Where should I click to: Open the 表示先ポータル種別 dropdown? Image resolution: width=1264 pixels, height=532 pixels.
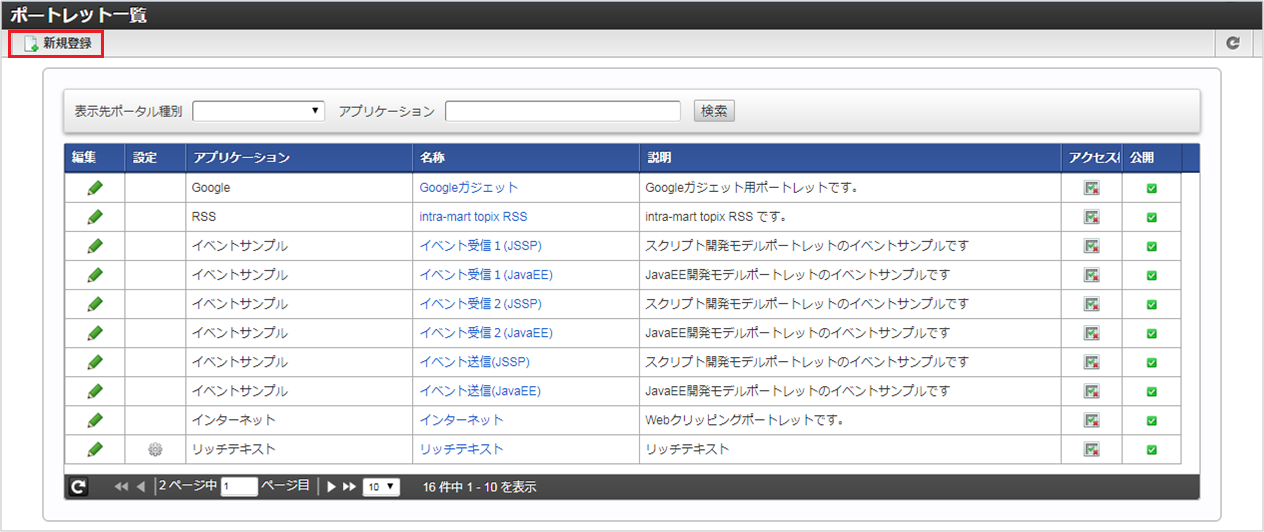[258, 111]
